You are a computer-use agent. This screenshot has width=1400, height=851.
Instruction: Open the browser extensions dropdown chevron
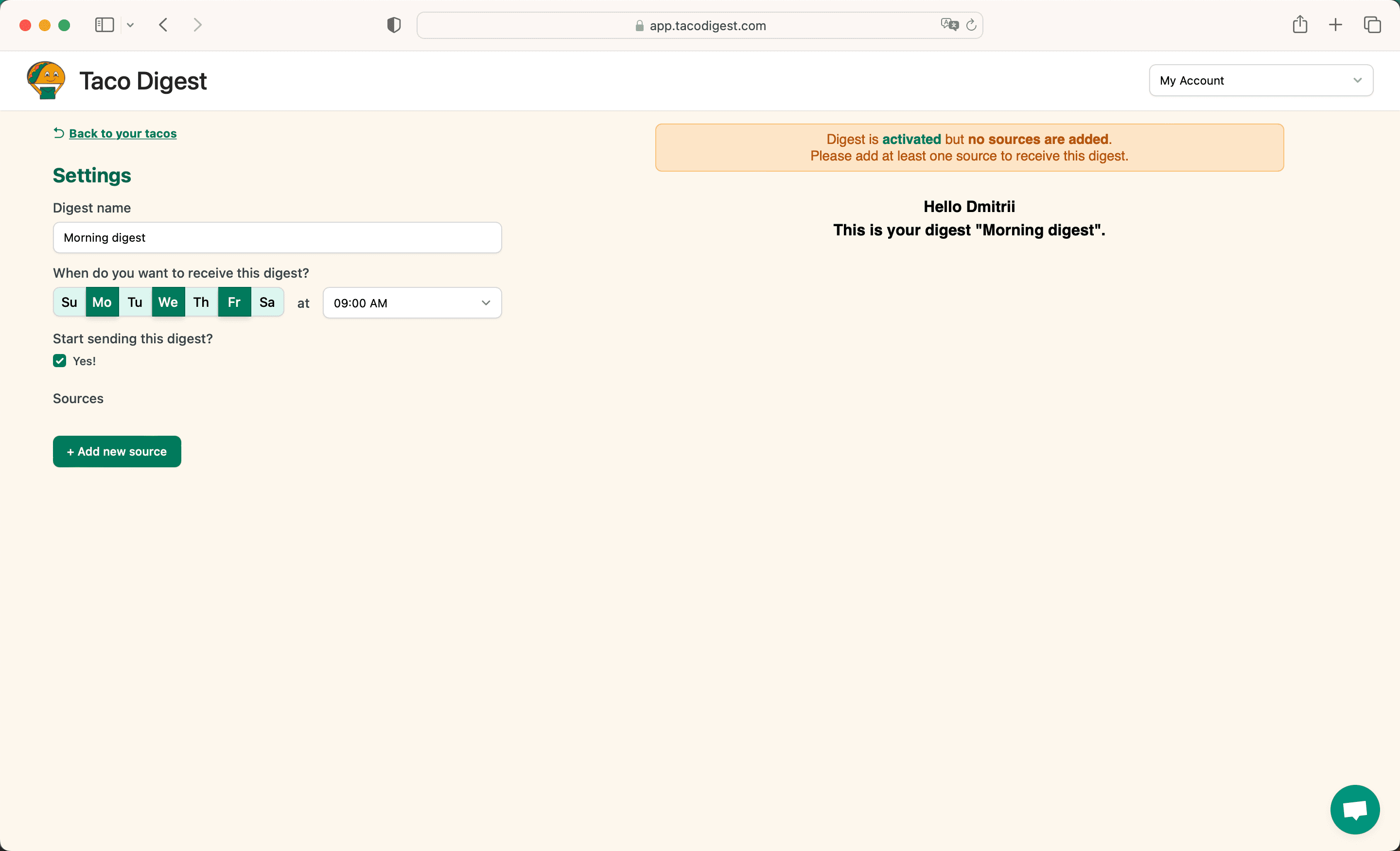click(129, 25)
